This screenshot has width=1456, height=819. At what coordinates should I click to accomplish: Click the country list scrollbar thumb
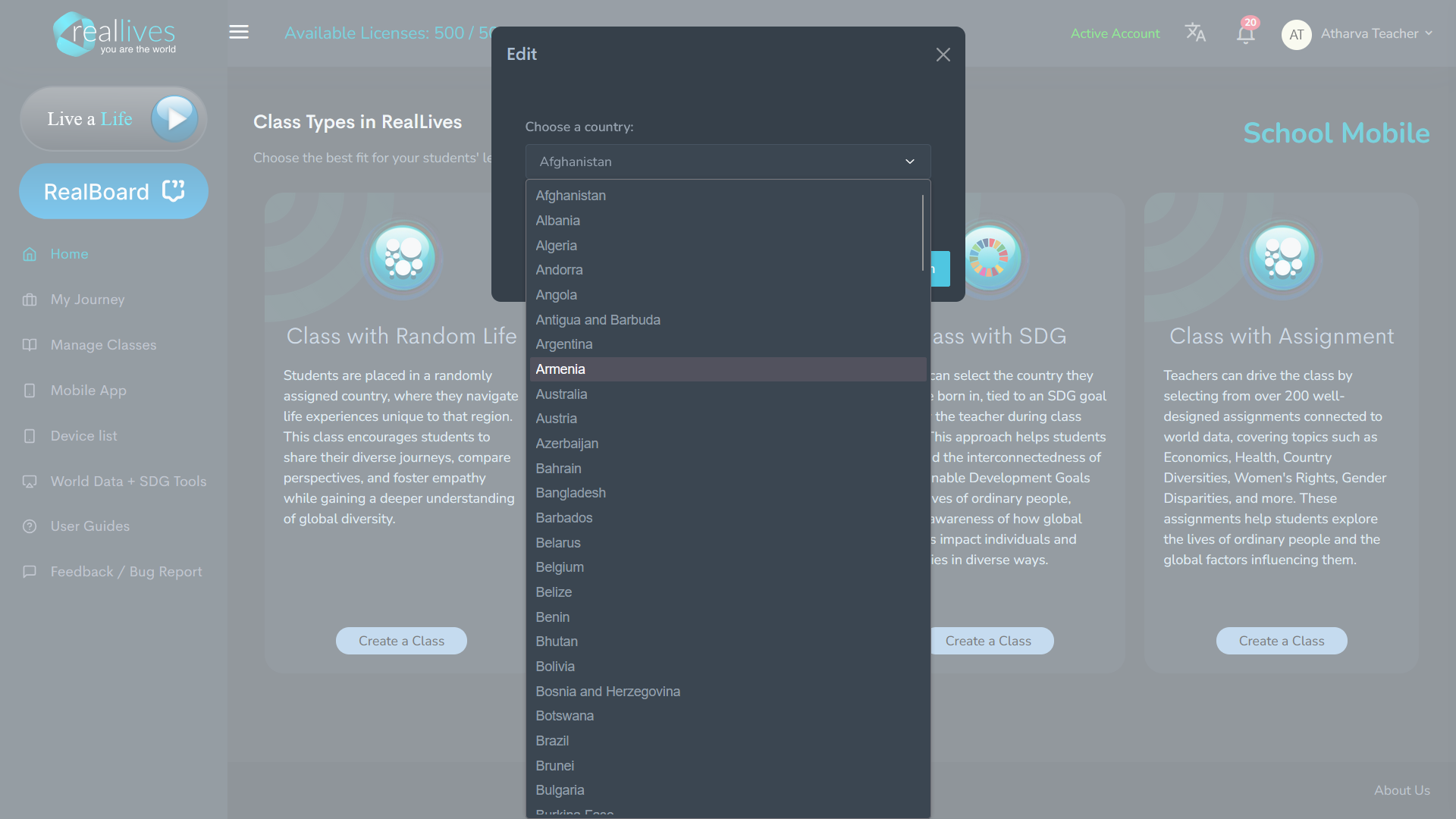pyautogui.click(x=923, y=233)
